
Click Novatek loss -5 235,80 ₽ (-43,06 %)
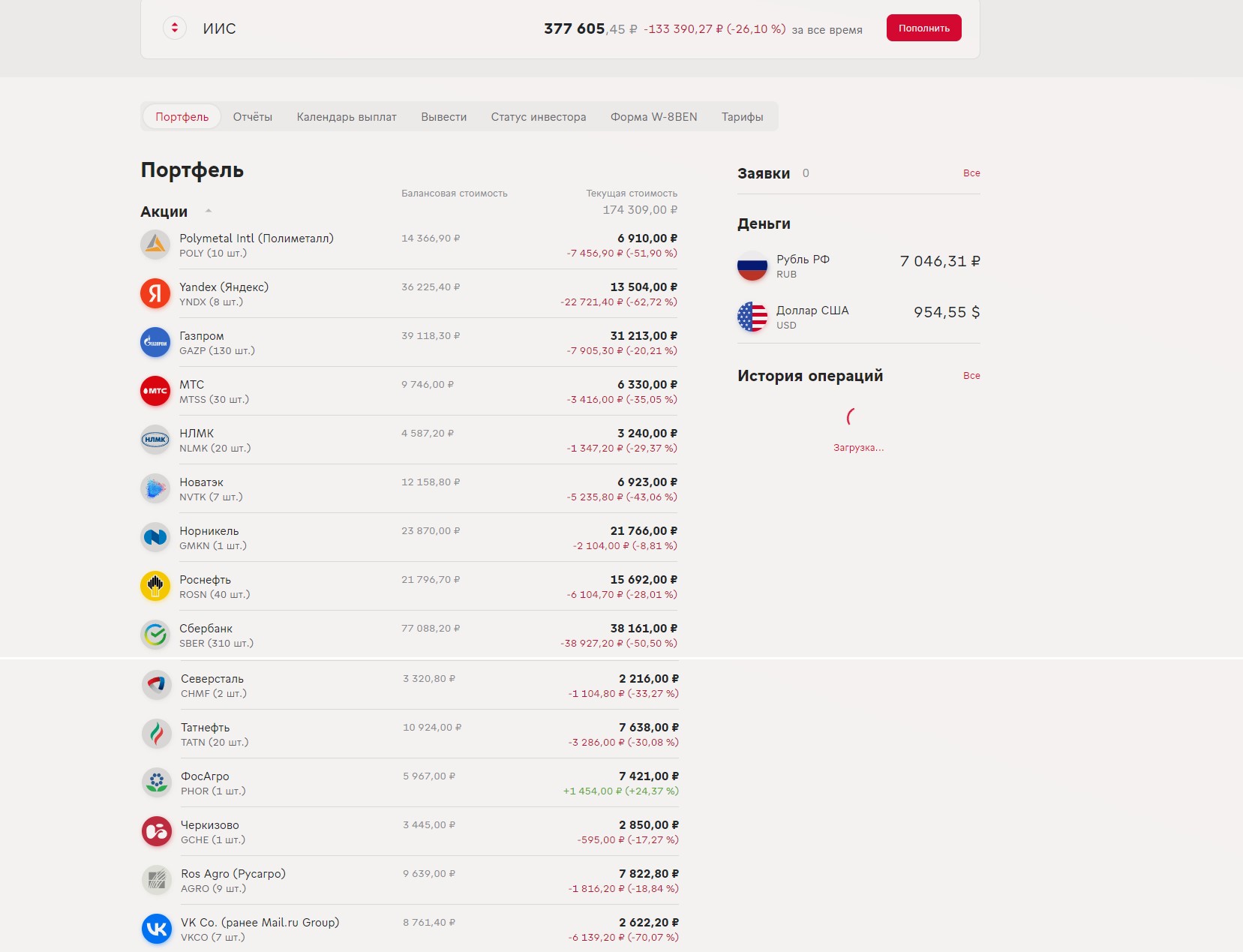(622, 497)
